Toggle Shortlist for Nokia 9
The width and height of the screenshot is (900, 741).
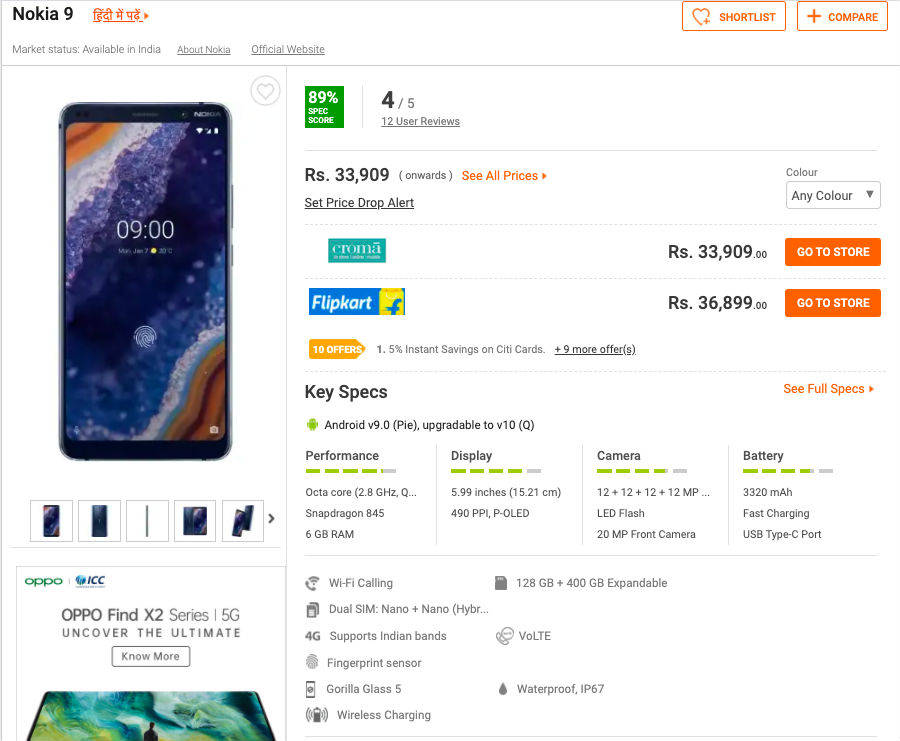click(x=734, y=17)
